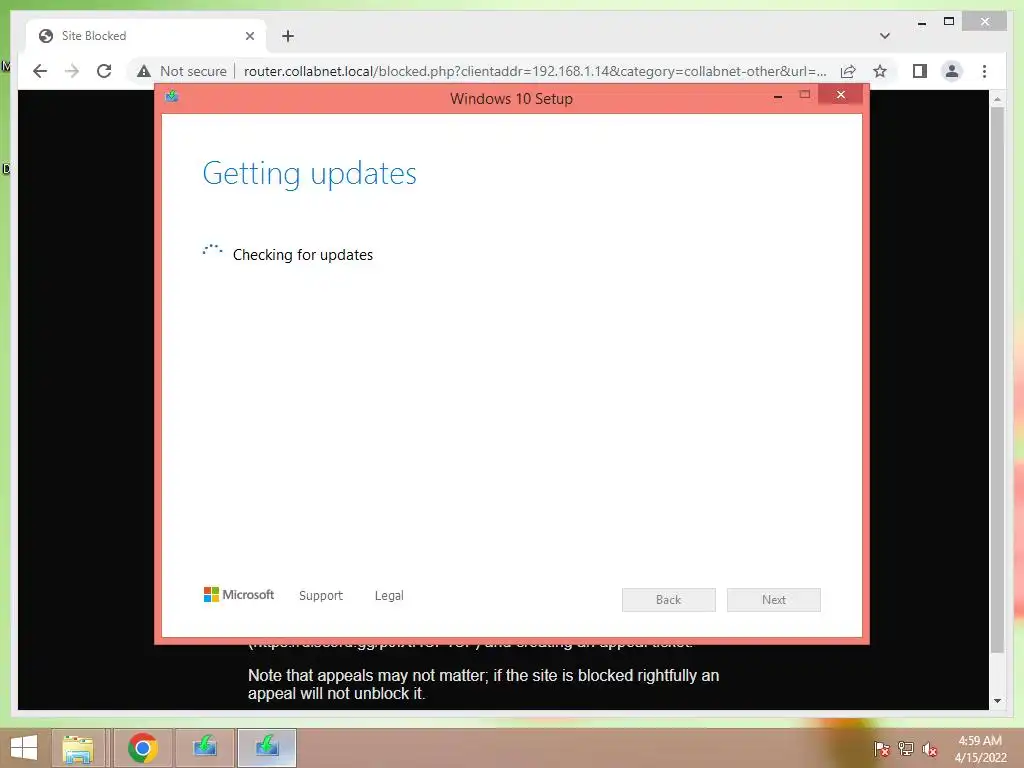Click the muted volume tray icon
Screen dimensions: 1024x768
coord(930,749)
